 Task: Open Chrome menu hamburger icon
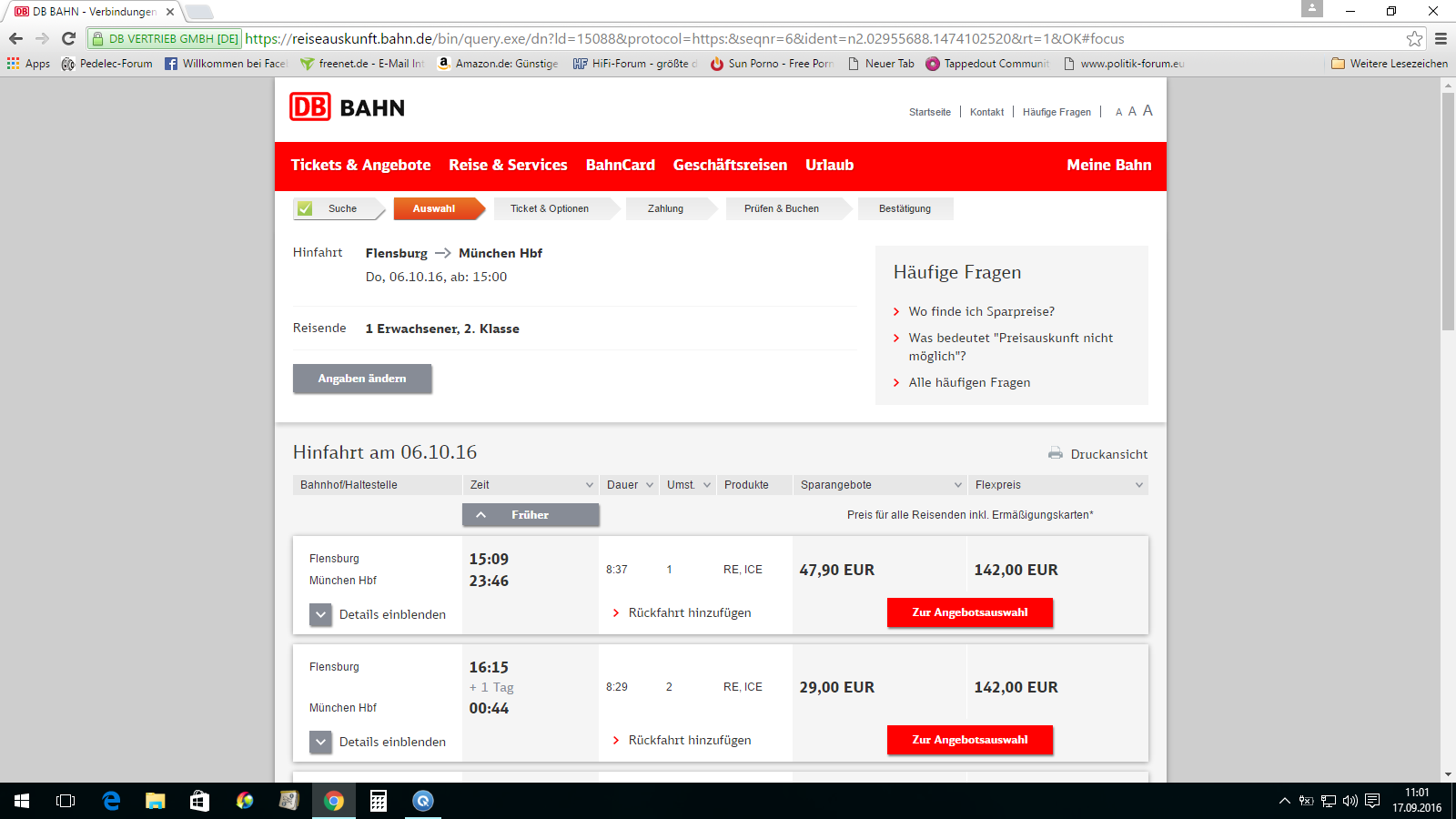[x=1441, y=38]
